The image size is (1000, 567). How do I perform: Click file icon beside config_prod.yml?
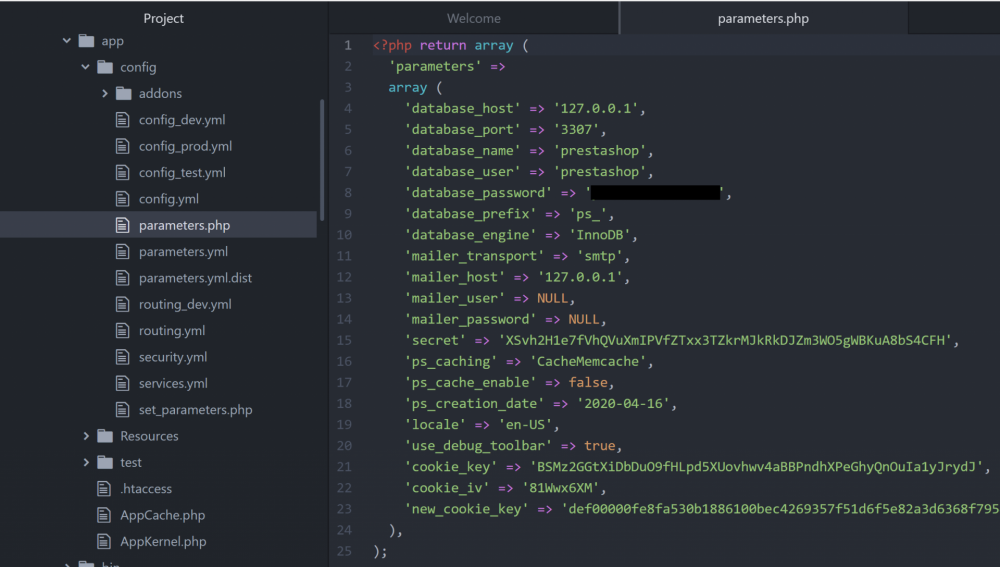pyautogui.click(x=122, y=146)
